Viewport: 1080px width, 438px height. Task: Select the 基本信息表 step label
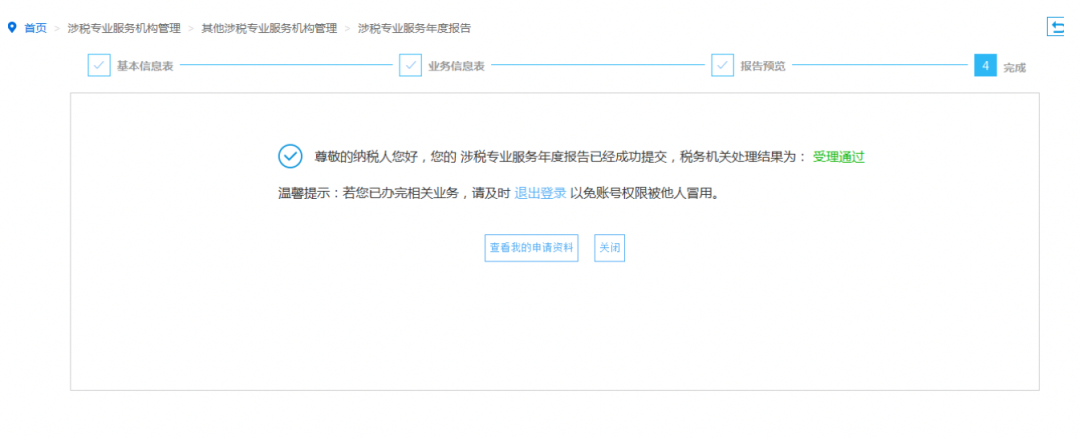pos(145,66)
